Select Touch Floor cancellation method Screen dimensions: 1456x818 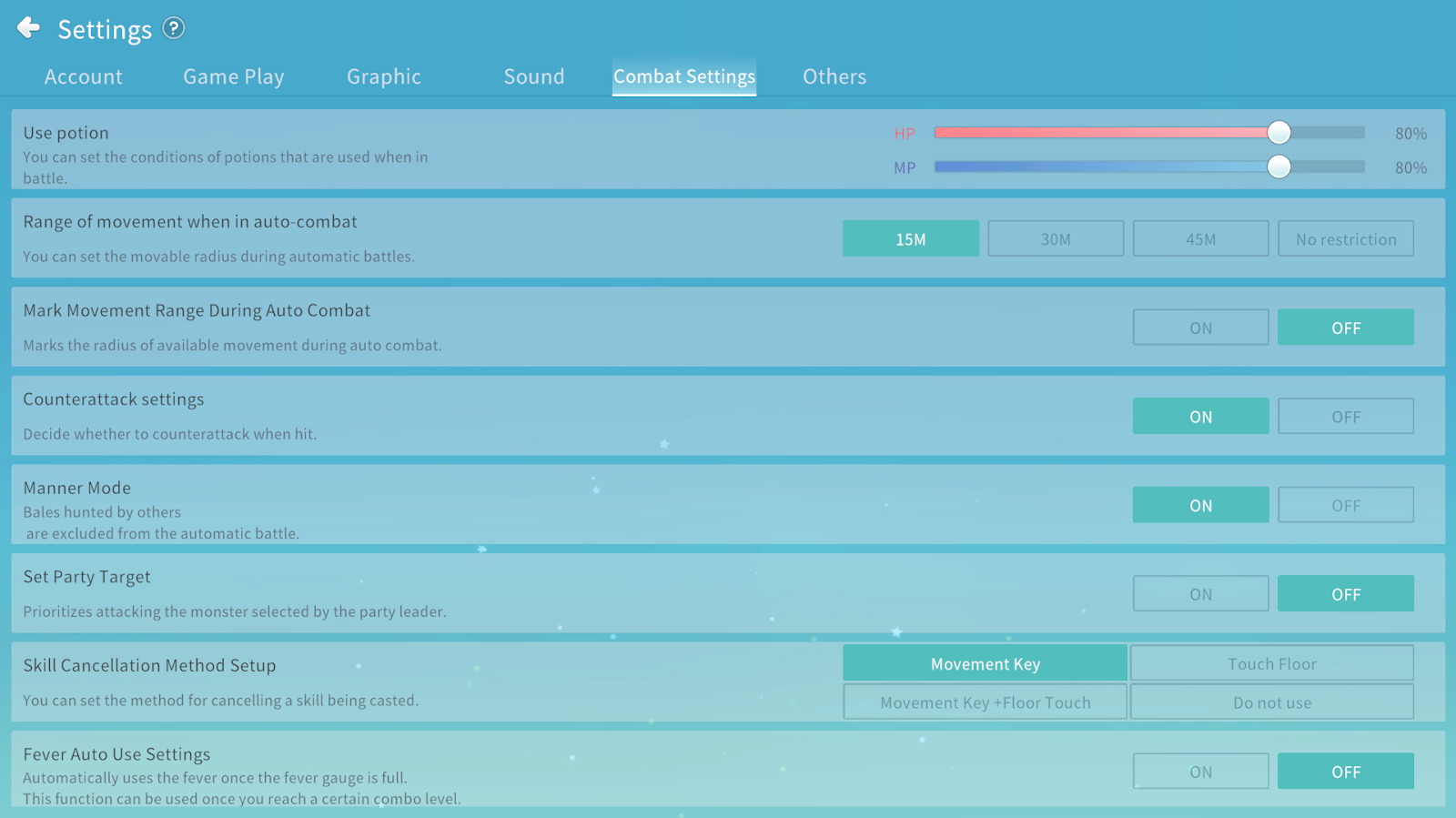click(x=1271, y=663)
